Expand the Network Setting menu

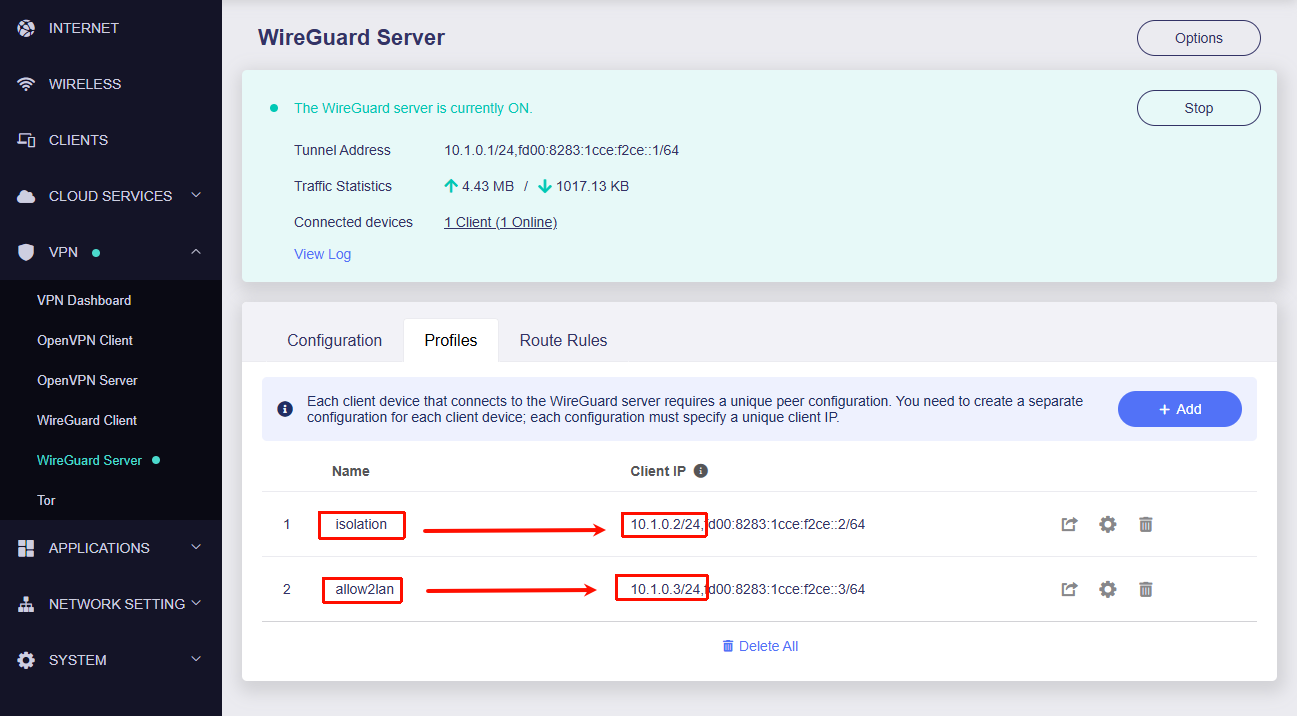(196, 604)
